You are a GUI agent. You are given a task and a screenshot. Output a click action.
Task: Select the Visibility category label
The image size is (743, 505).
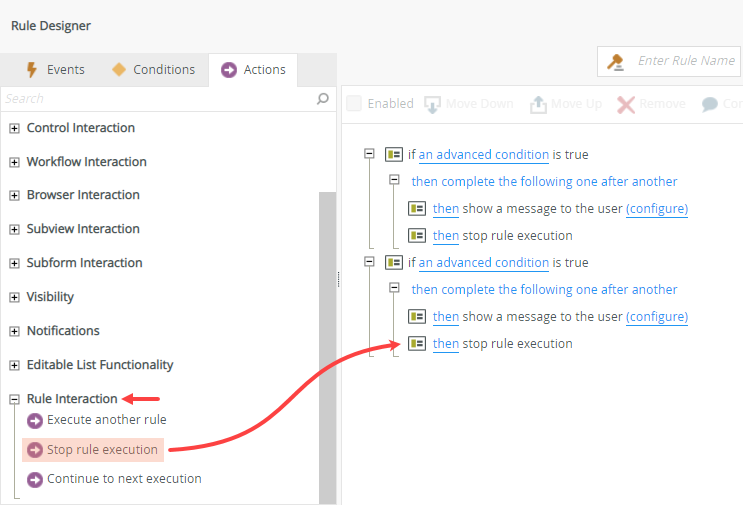click(50, 297)
